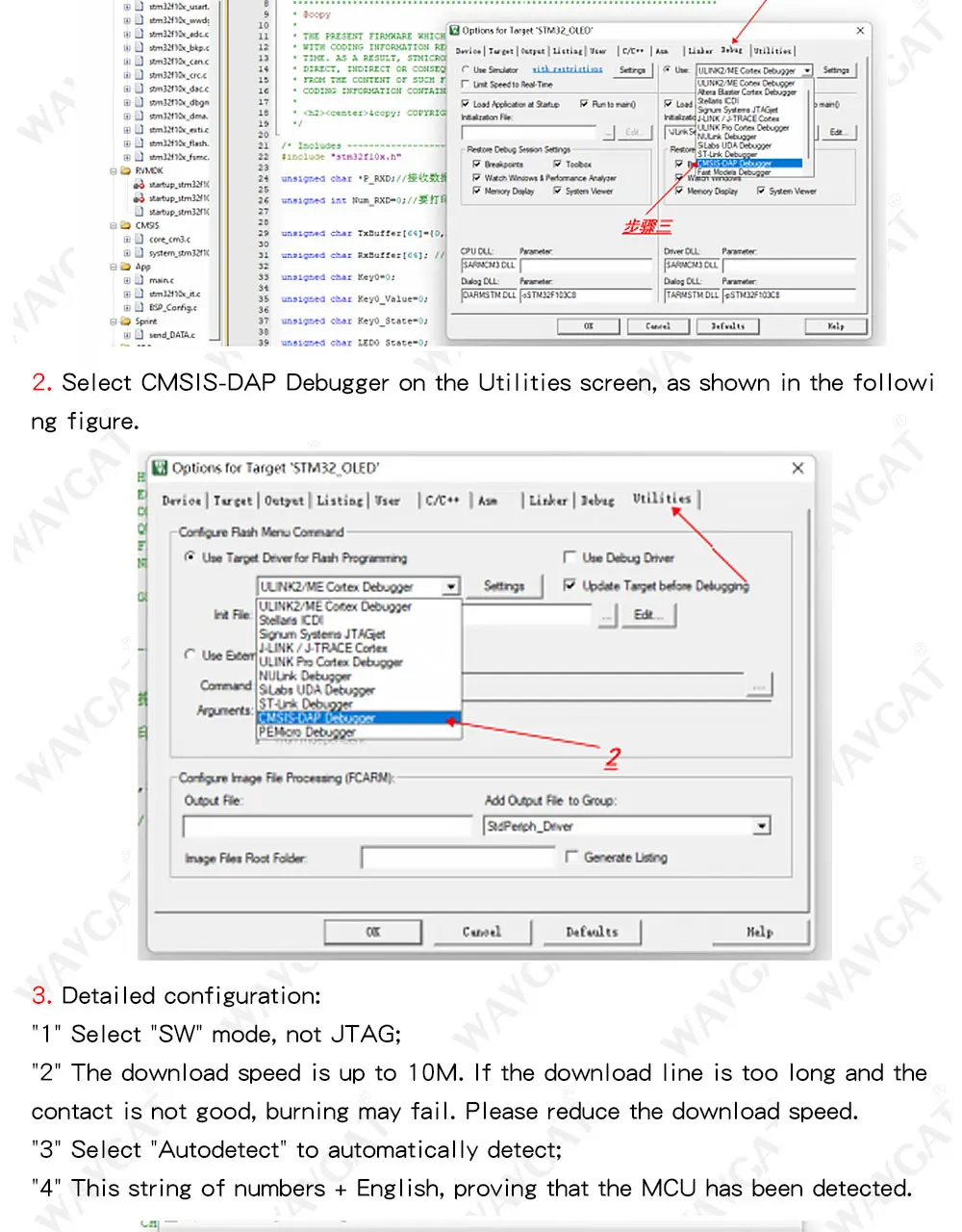Choose PEMicro Debugger in Utilities list
962x1232 pixels.
click(x=359, y=732)
